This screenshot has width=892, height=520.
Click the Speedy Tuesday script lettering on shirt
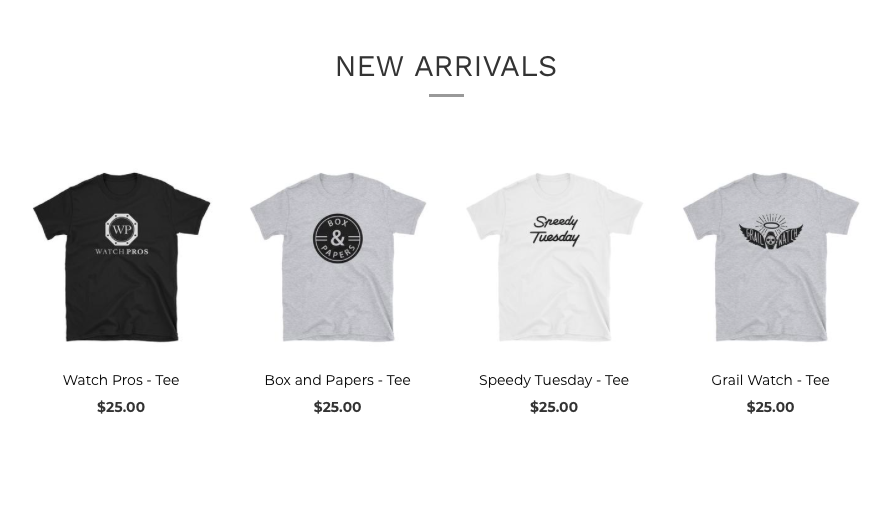(555, 230)
